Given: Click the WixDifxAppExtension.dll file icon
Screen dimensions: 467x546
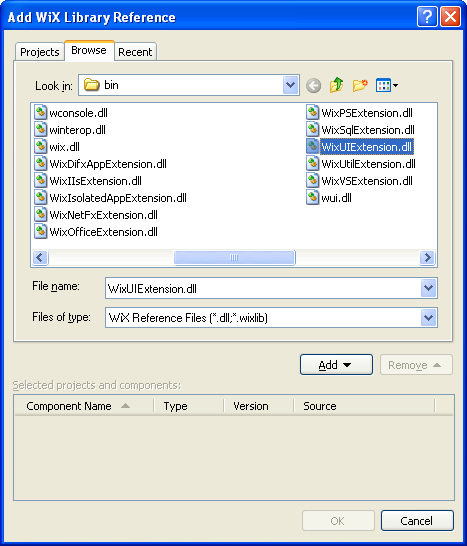Looking at the screenshot, I should (40, 164).
